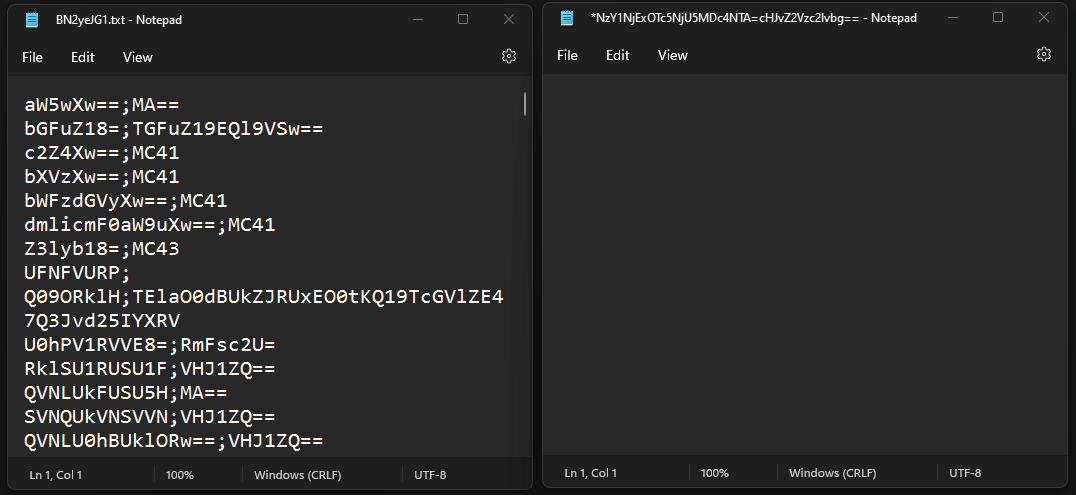Click line U0hPV1RVVE8=;RmFsc2U=
The image size is (1076, 495).
(150, 345)
